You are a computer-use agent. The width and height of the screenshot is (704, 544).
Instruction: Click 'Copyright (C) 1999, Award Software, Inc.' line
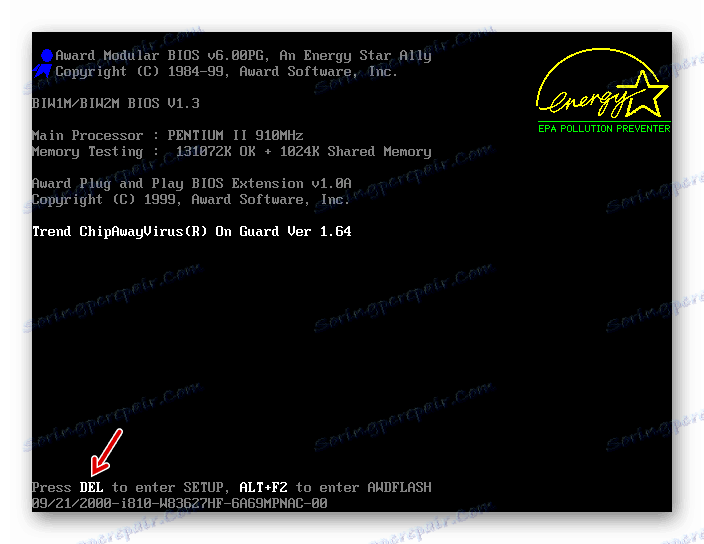pyautogui.click(x=191, y=200)
